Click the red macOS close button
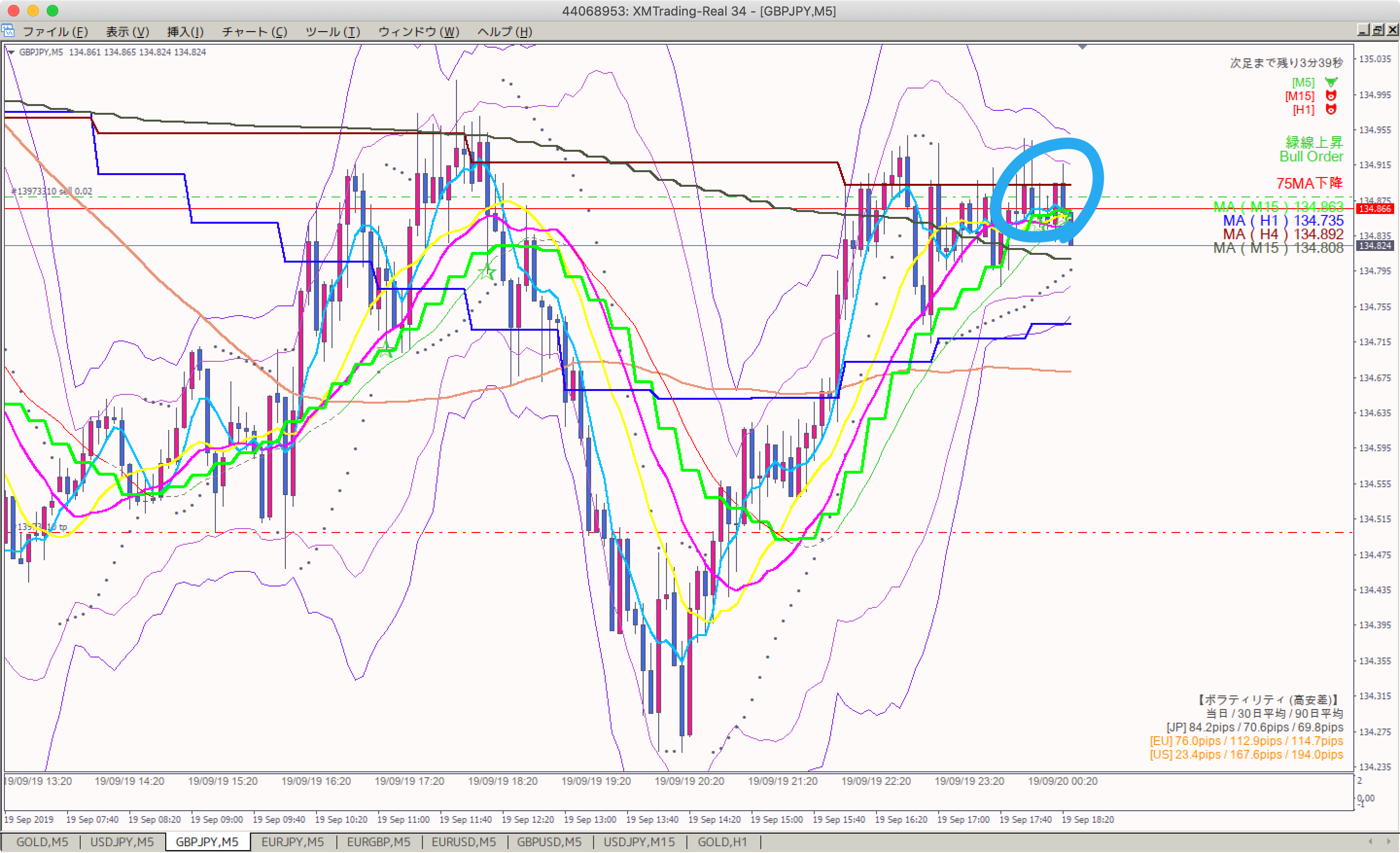The width and height of the screenshot is (1400, 853). [14, 11]
